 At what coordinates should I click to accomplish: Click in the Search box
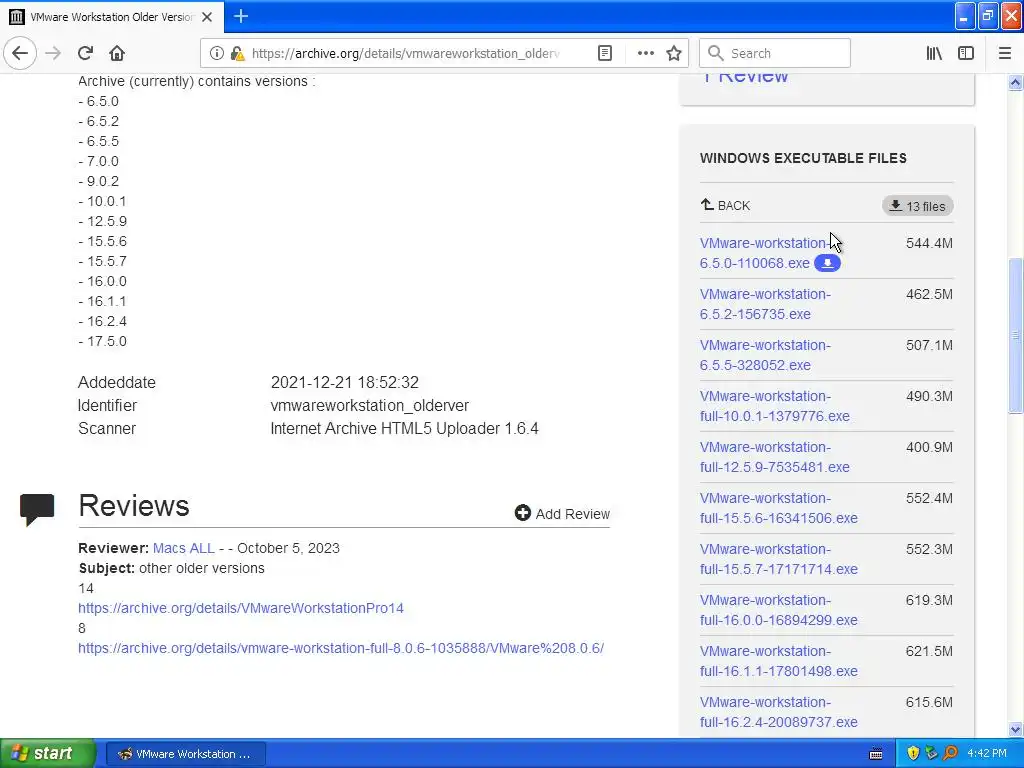(775, 54)
